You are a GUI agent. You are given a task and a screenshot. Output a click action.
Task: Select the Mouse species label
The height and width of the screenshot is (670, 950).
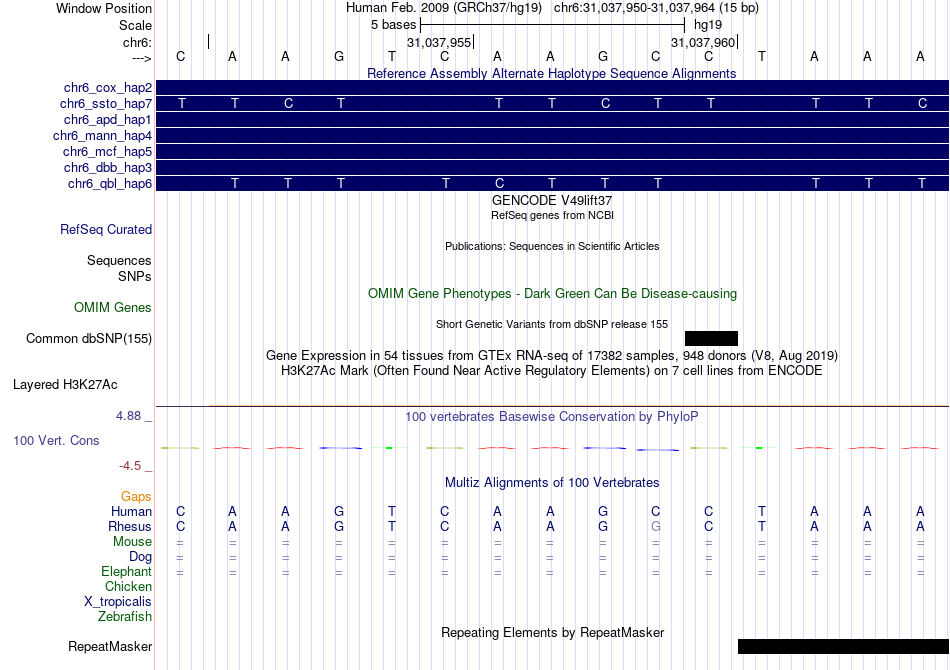[x=132, y=542]
